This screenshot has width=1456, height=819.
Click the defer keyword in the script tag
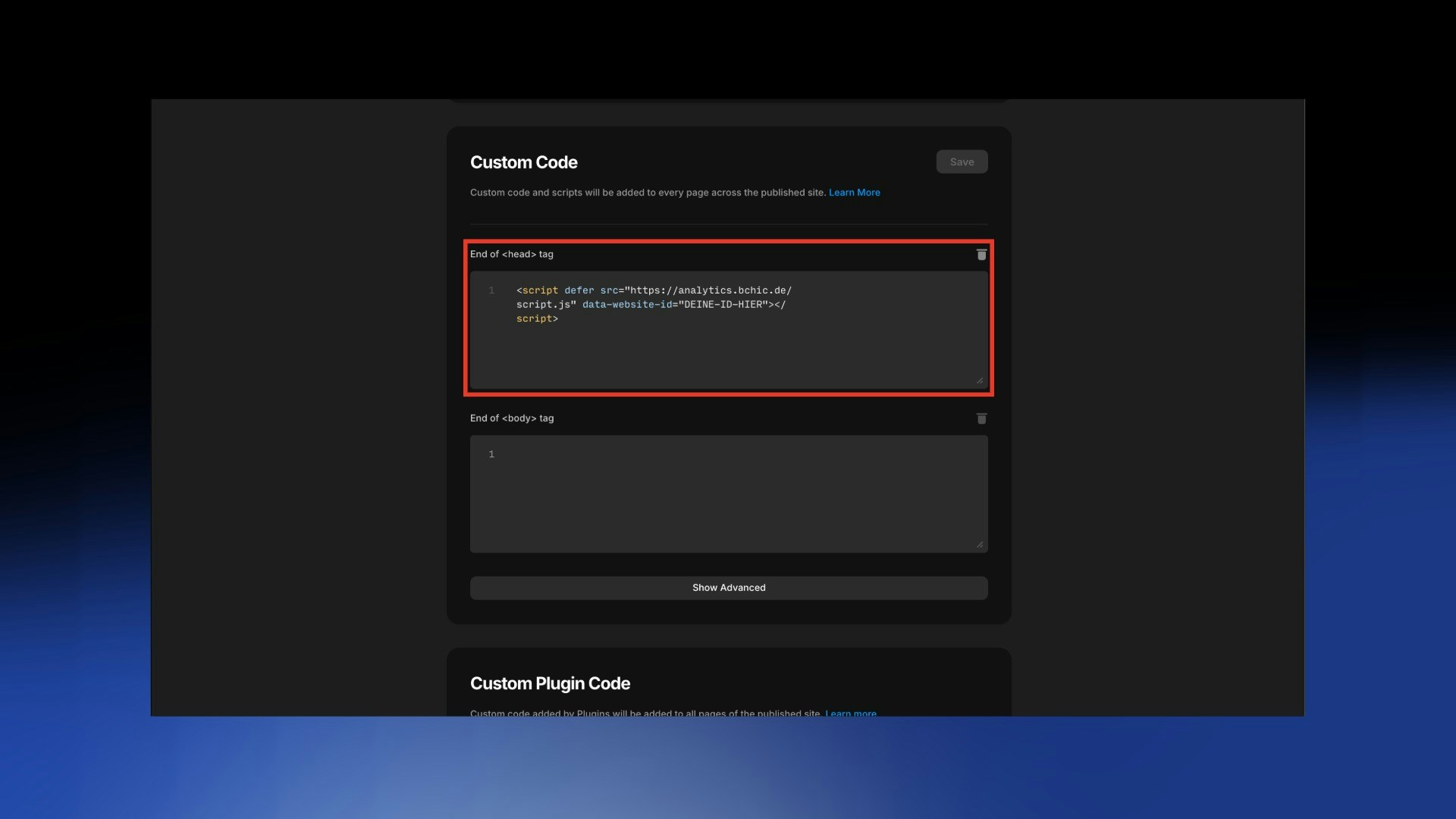[x=581, y=290]
